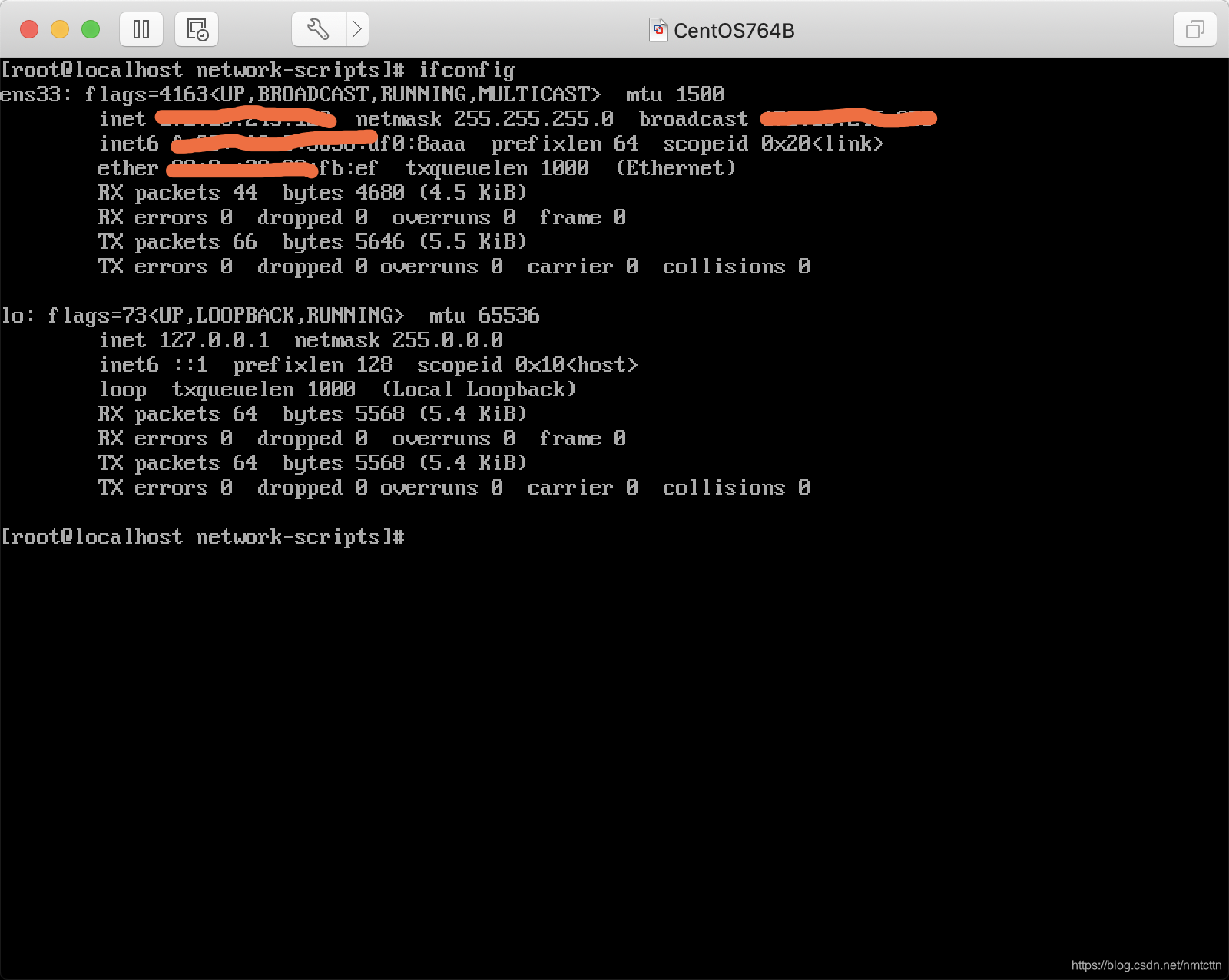Click the lo interface name
This screenshot has height=980, width=1229.
pos(12,316)
